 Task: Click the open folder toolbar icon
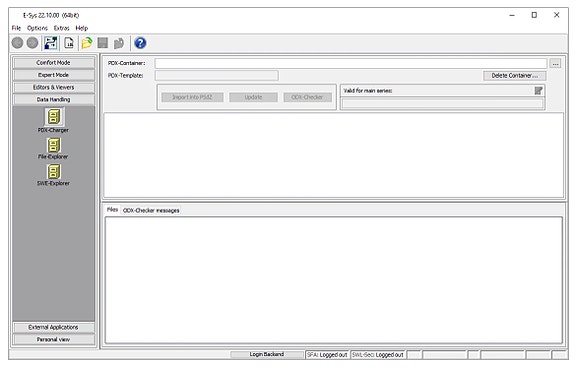pos(87,43)
